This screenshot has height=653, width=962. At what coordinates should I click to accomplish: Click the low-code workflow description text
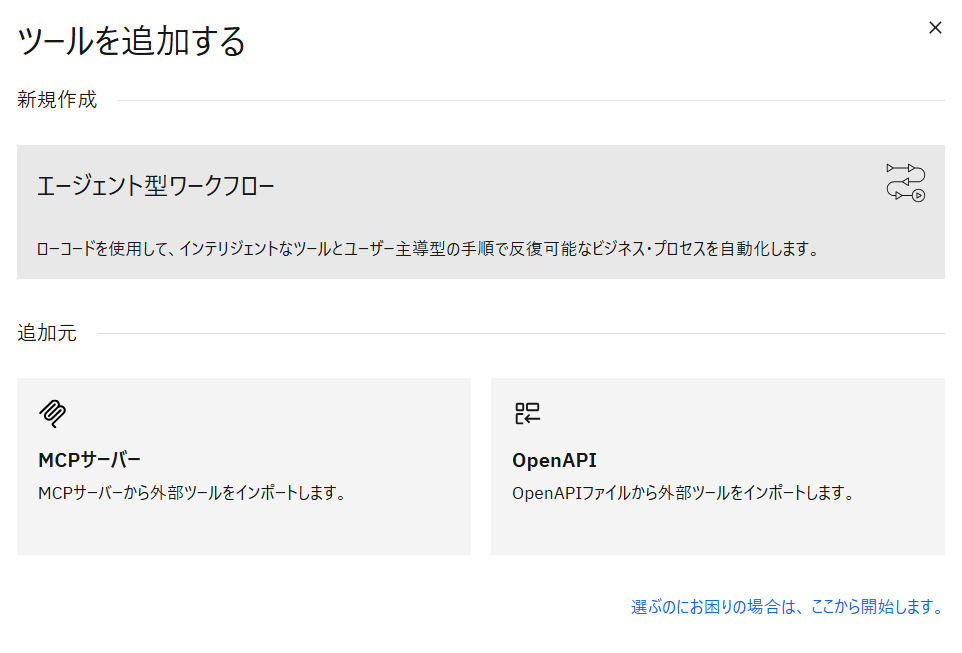pos(428,249)
